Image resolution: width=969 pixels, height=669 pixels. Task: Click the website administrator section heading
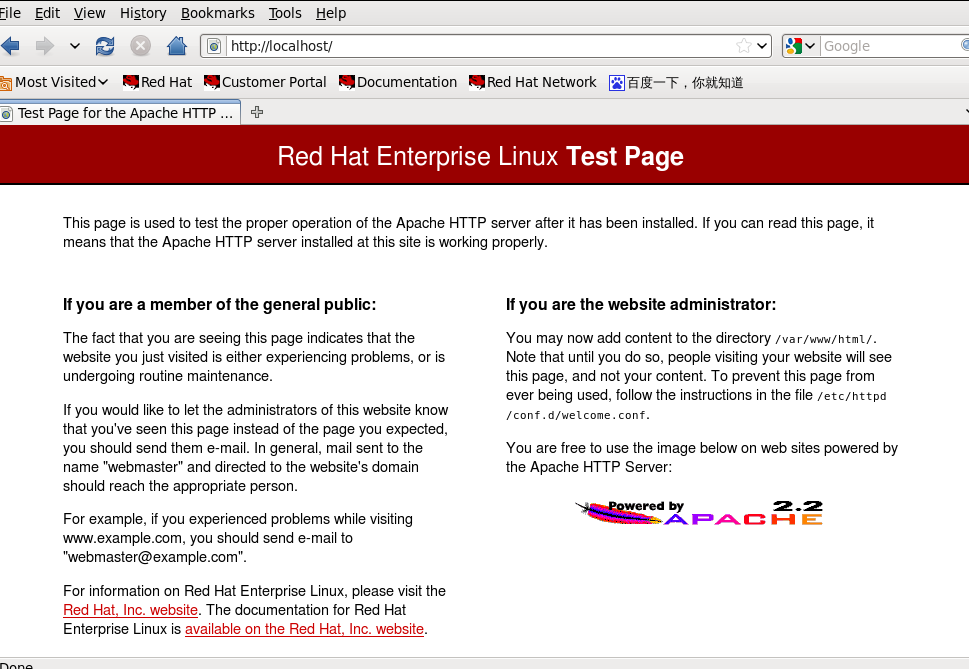641,305
